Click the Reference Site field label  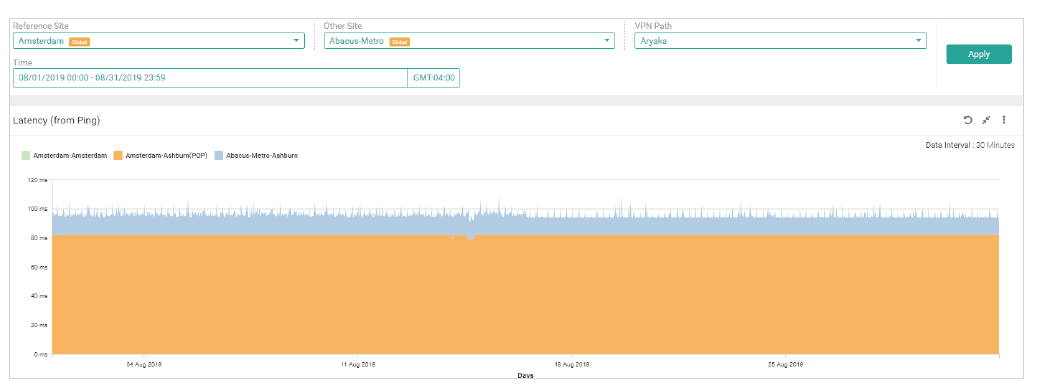[x=39, y=26]
